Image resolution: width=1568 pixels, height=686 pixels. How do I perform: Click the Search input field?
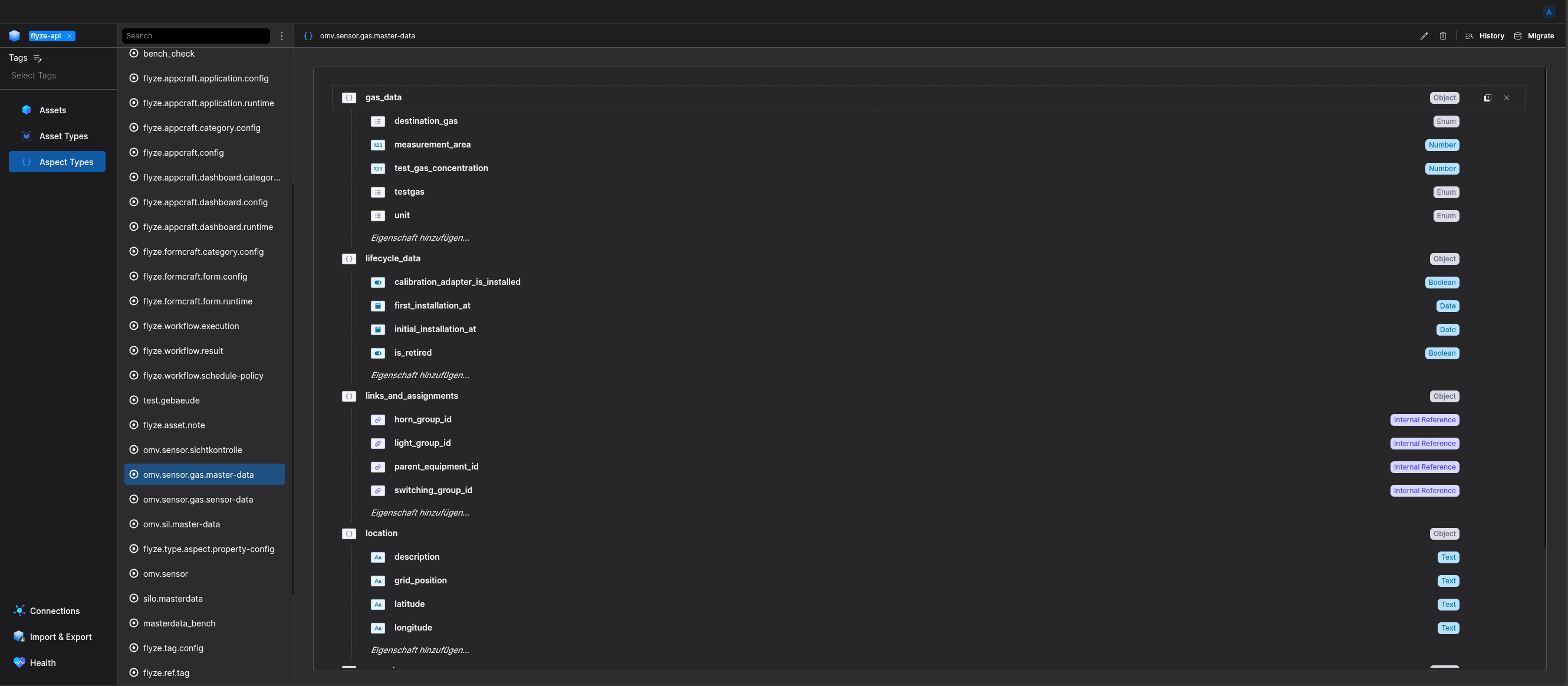click(195, 36)
